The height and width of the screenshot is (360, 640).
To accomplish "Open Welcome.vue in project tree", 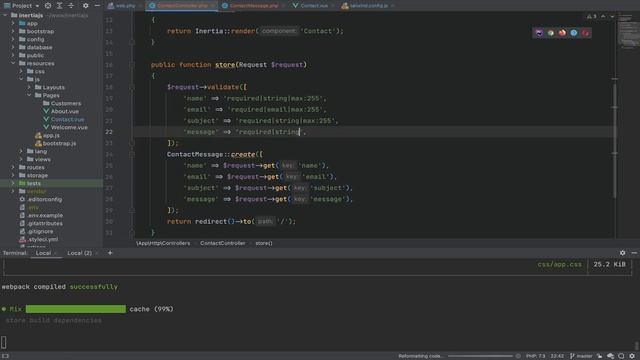I will 65,127.
